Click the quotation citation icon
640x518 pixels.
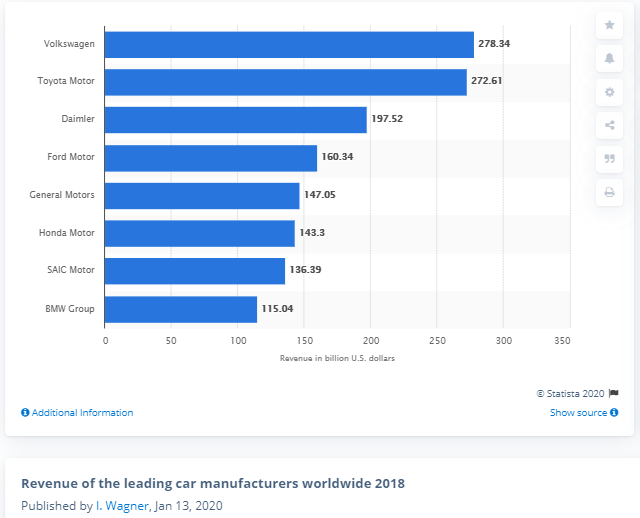coord(609,159)
